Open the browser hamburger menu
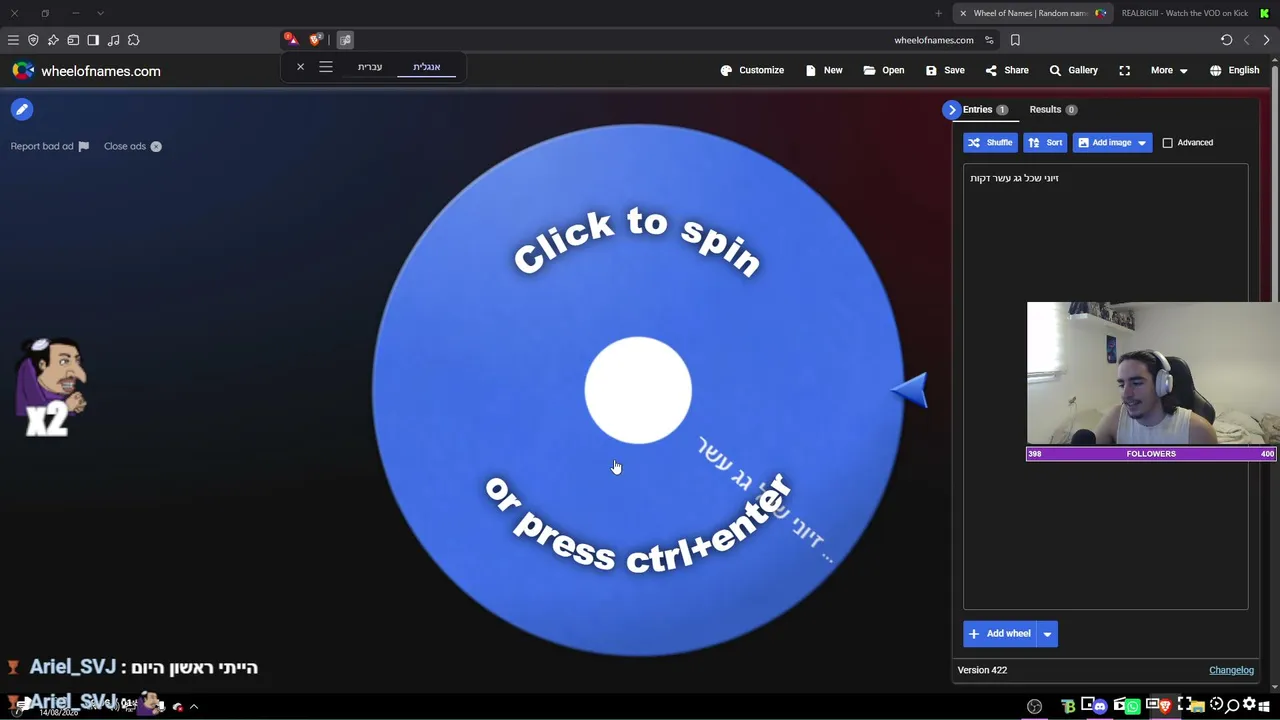The height and width of the screenshot is (720, 1280). (13, 40)
